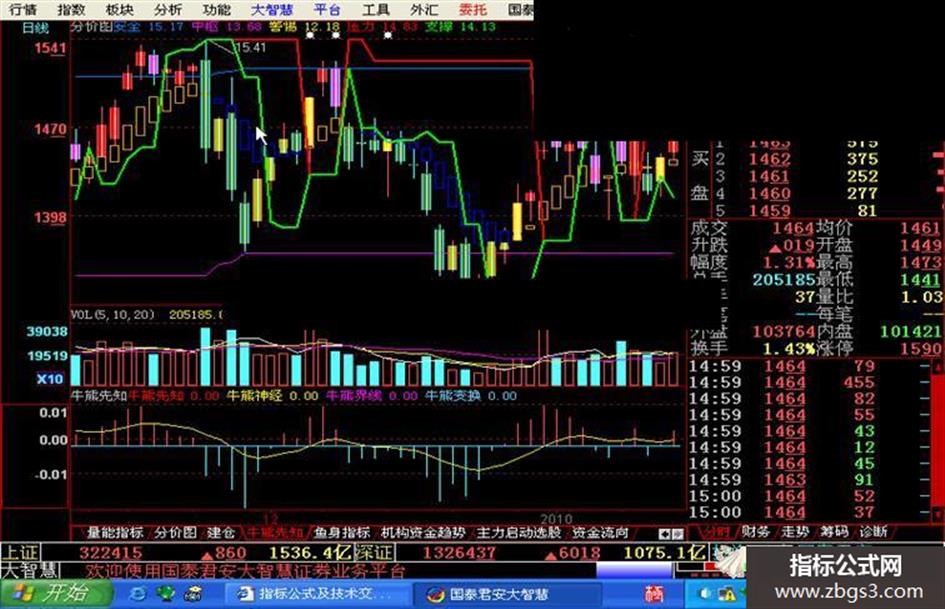
Task: Click the 涨停 price 1590
Action: (921, 349)
